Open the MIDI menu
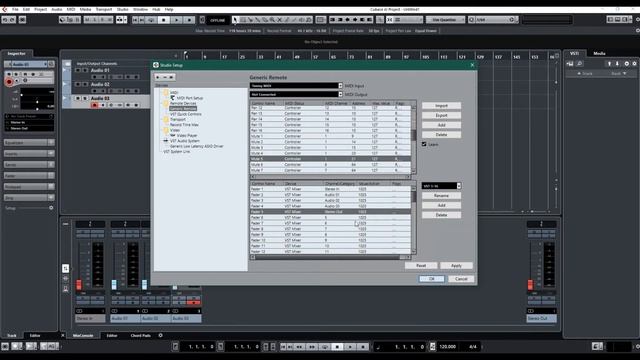 pos(71,9)
